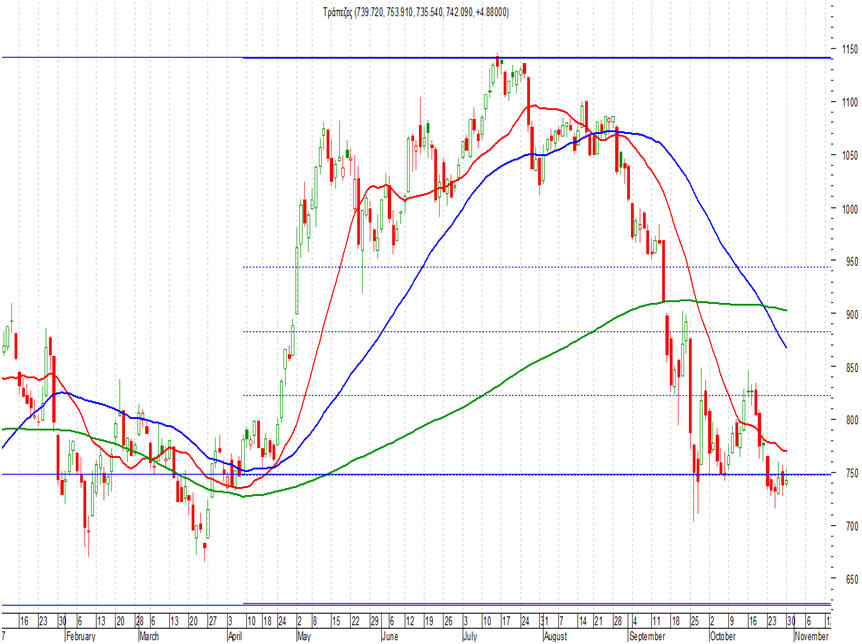
Task: Pick date tick 19 on the time axis
Action: pos(429,621)
